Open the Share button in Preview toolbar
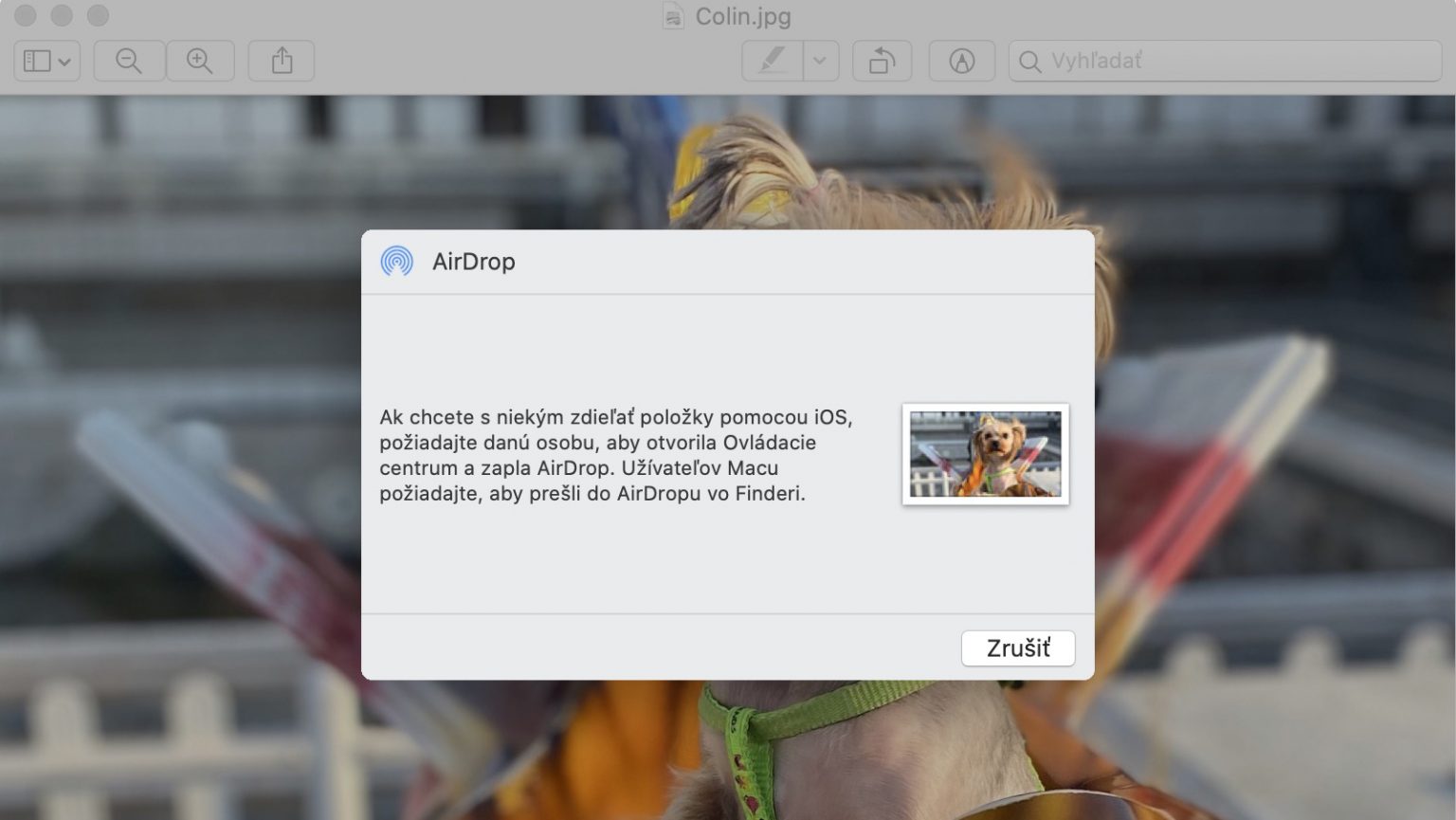This screenshot has height=820, width=1456. (282, 61)
